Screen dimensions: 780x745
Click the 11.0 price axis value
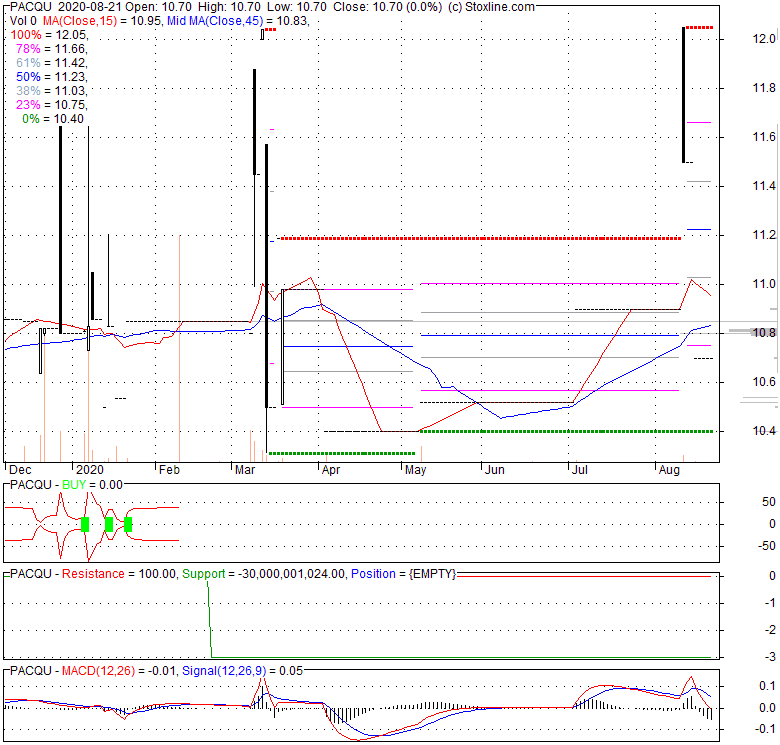tap(764, 284)
